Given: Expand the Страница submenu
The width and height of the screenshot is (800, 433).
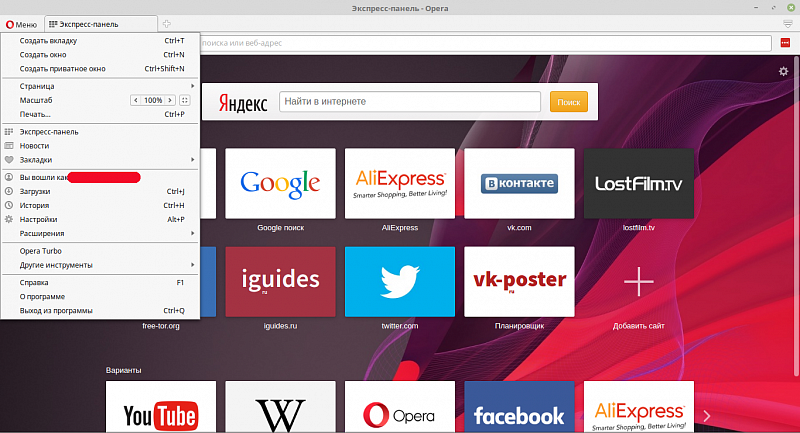Looking at the screenshot, I should pyautogui.click(x=100, y=86).
